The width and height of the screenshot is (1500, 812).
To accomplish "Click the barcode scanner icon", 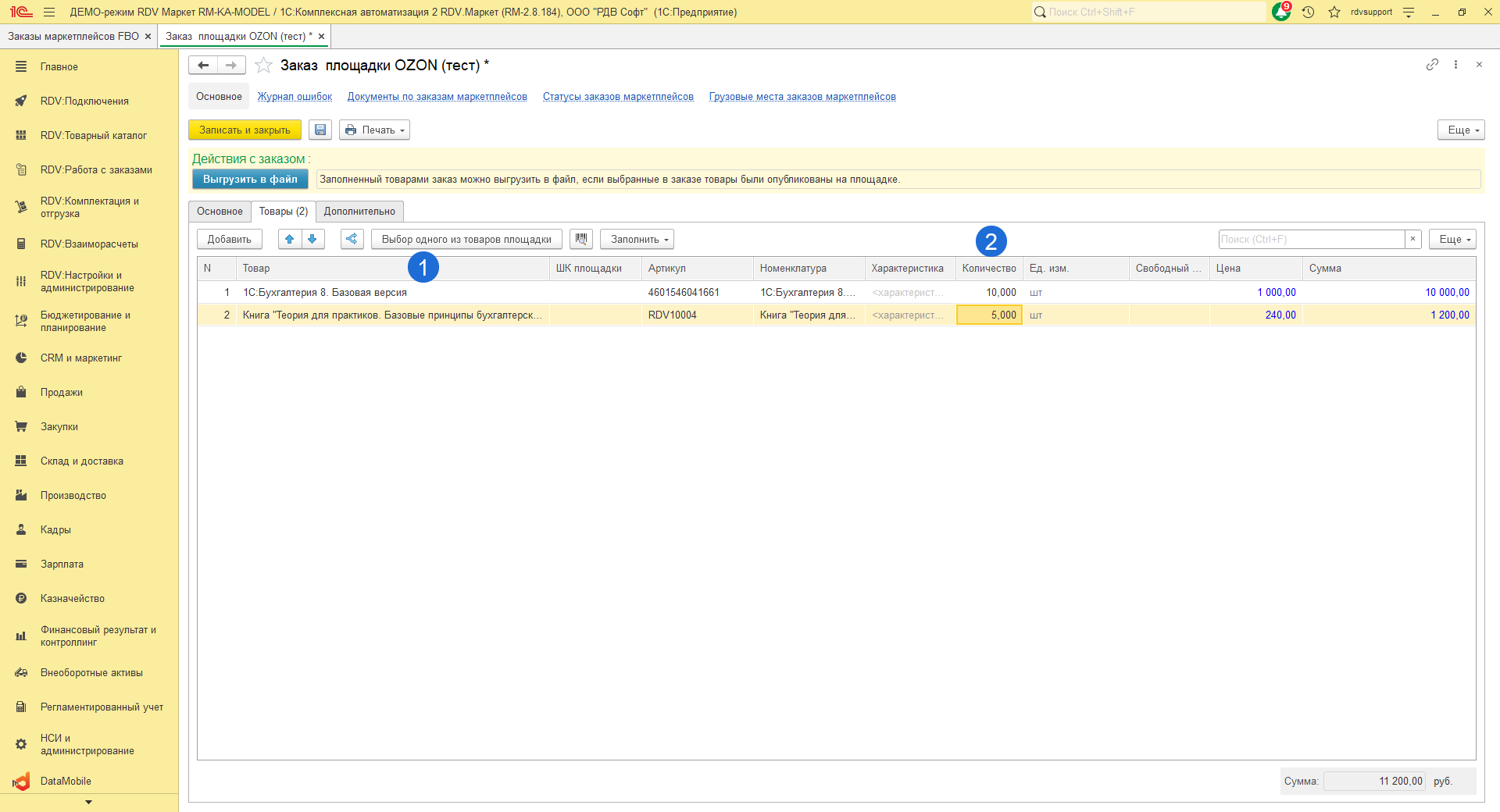I will coord(581,240).
